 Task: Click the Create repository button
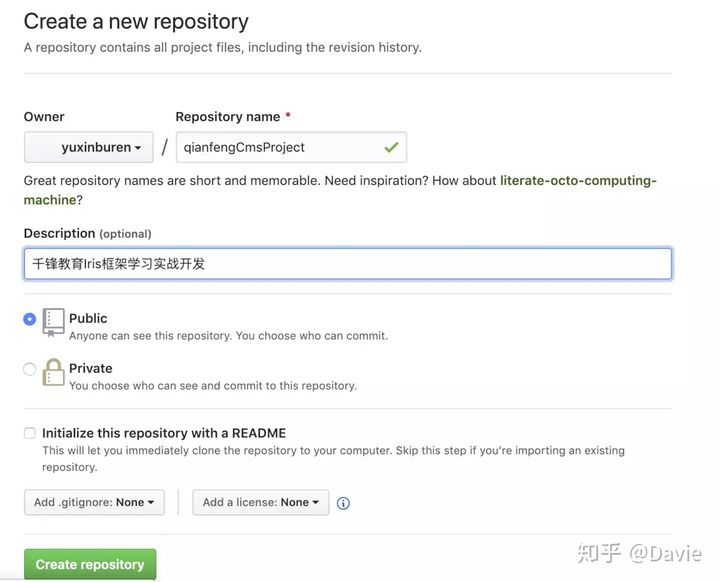click(x=90, y=565)
